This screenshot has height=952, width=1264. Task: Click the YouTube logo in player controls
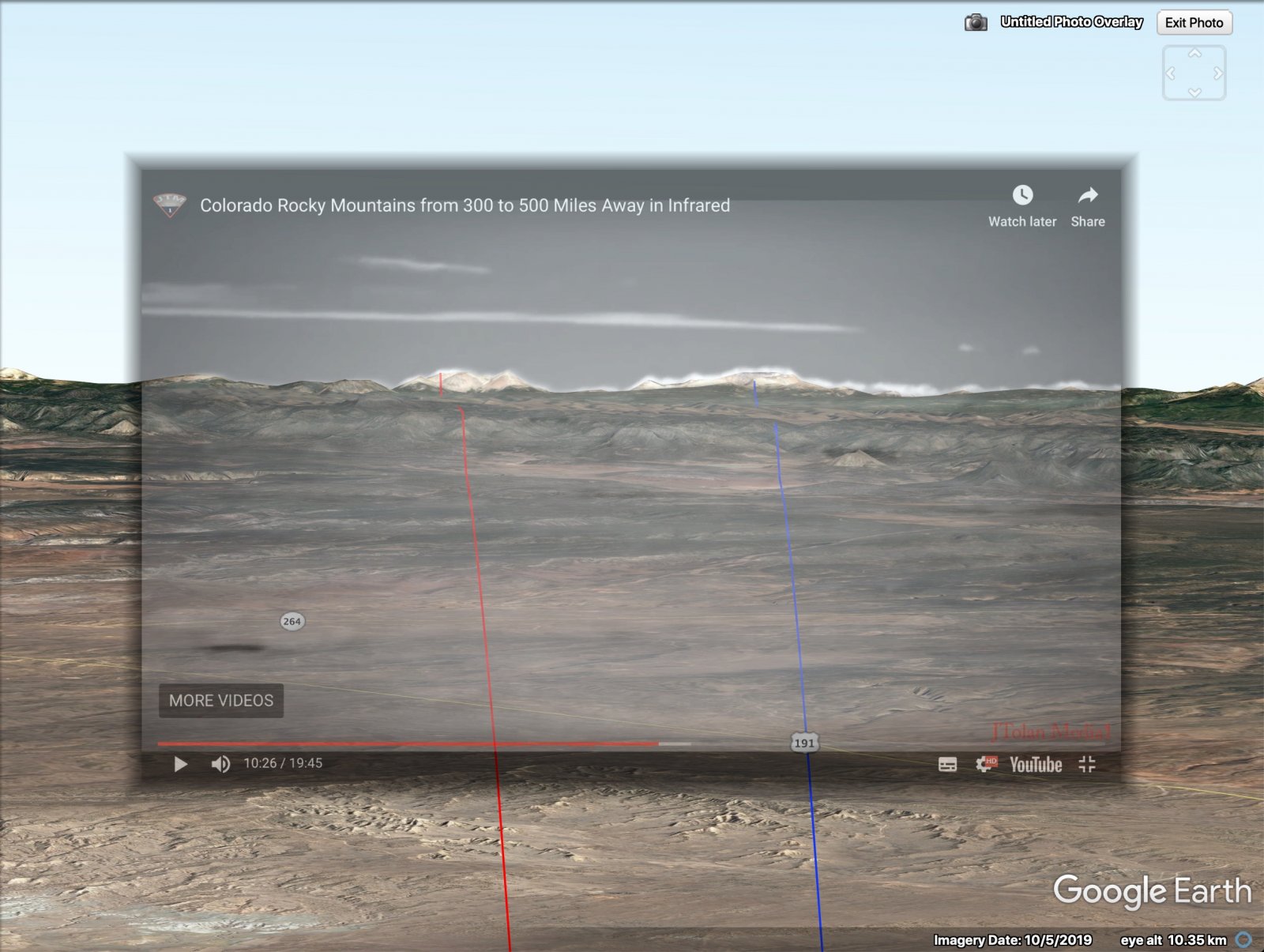click(1035, 765)
